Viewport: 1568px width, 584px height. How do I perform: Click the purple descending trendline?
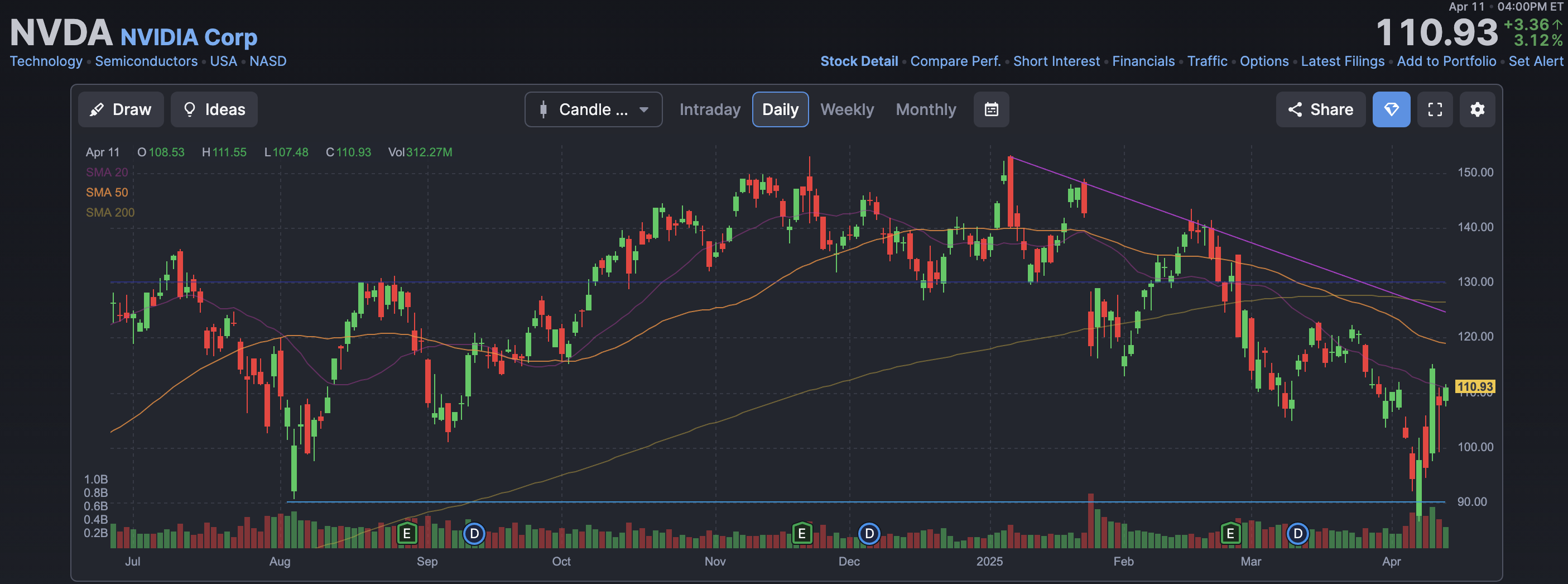(x=1226, y=234)
